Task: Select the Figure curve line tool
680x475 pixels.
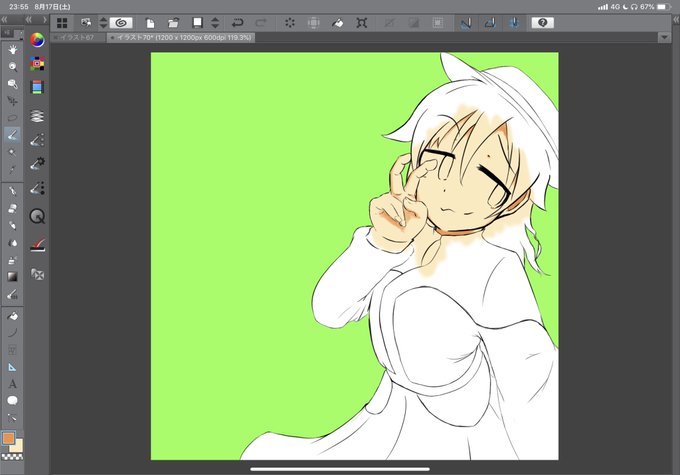Action: point(13,333)
